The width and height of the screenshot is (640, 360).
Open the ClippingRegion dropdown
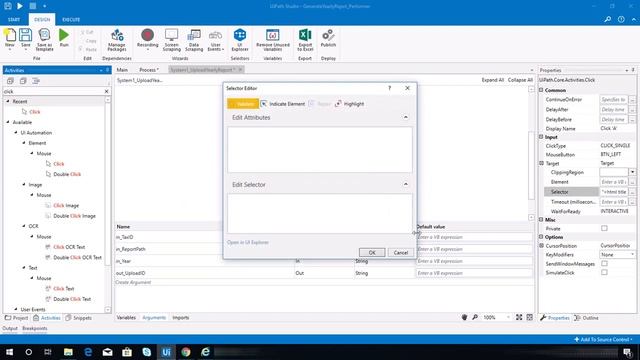632,172
